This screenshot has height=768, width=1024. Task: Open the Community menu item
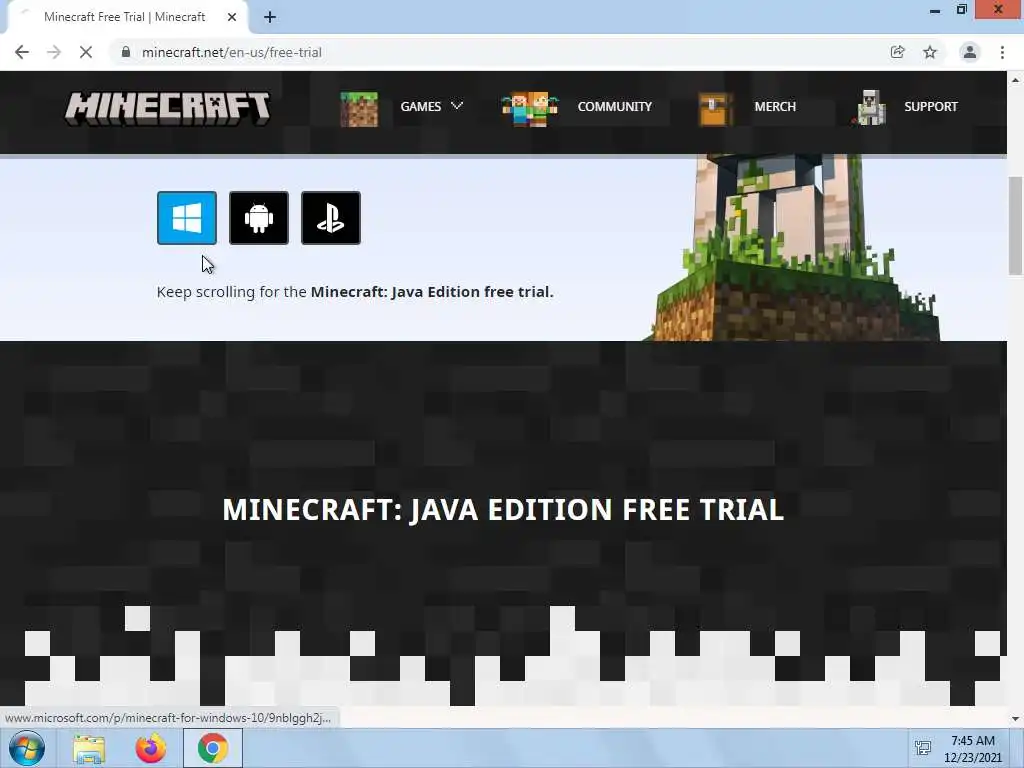click(x=615, y=106)
